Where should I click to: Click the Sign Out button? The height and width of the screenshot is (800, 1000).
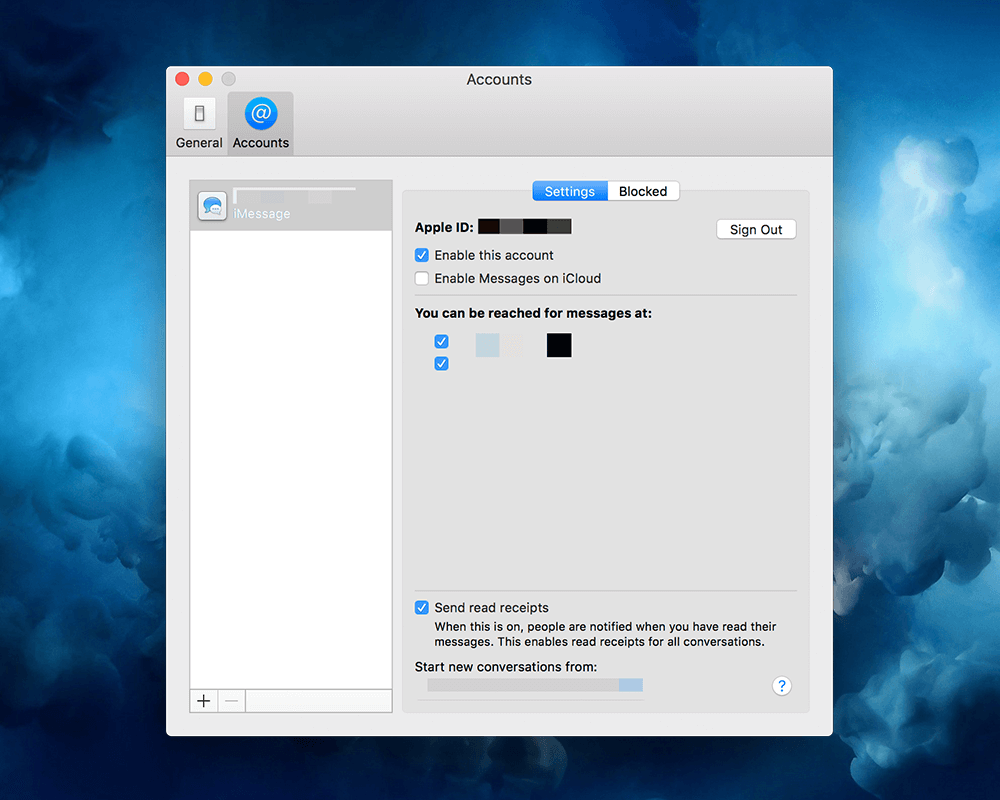tap(756, 230)
